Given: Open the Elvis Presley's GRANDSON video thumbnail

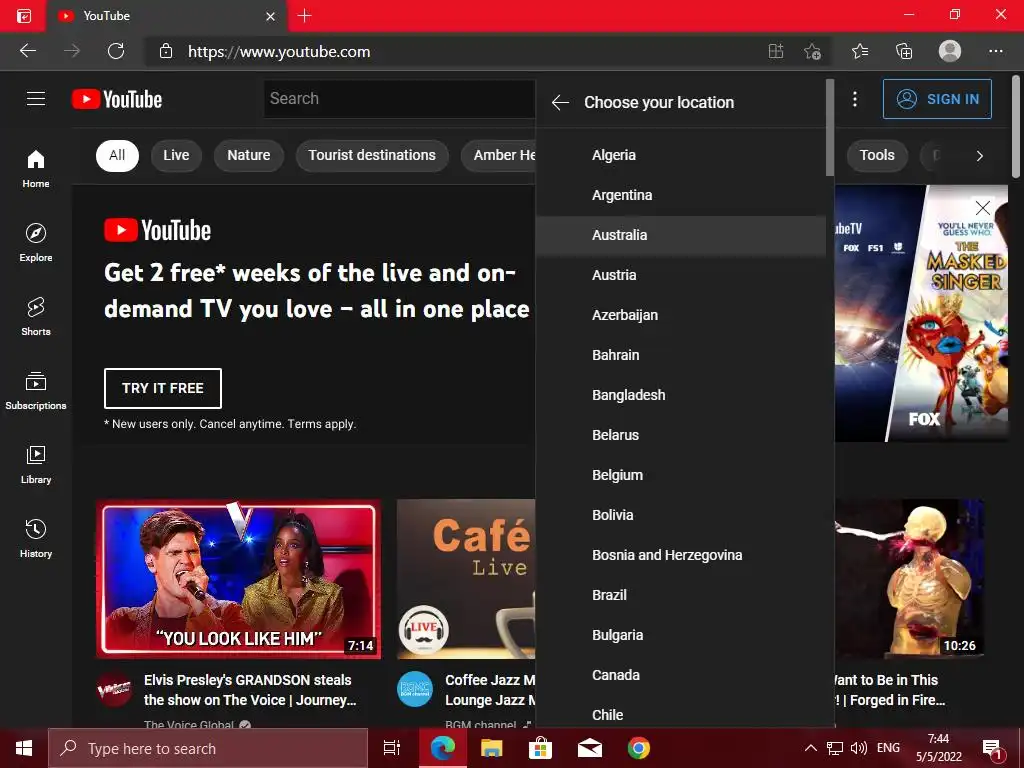Looking at the screenshot, I should point(238,579).
